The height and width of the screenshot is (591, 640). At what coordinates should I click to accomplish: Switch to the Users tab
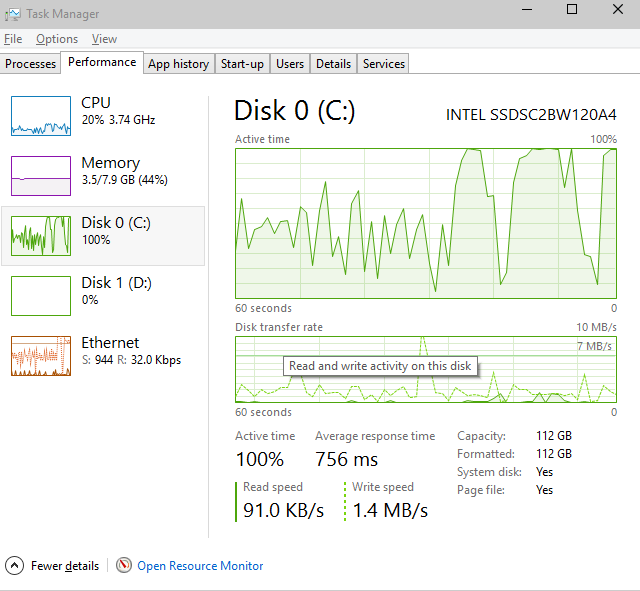[290, 64]
